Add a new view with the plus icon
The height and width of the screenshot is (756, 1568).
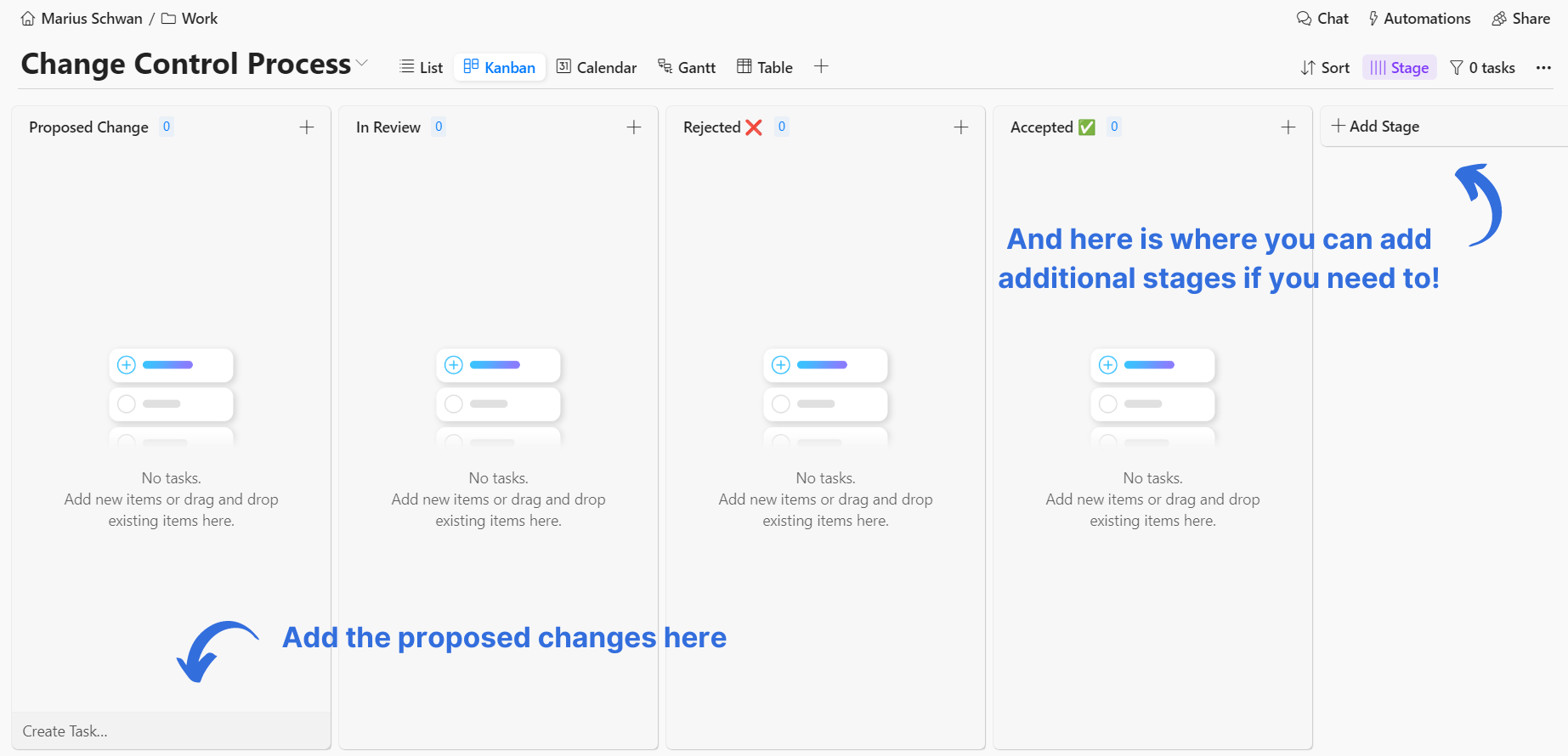tap(821, 66)
